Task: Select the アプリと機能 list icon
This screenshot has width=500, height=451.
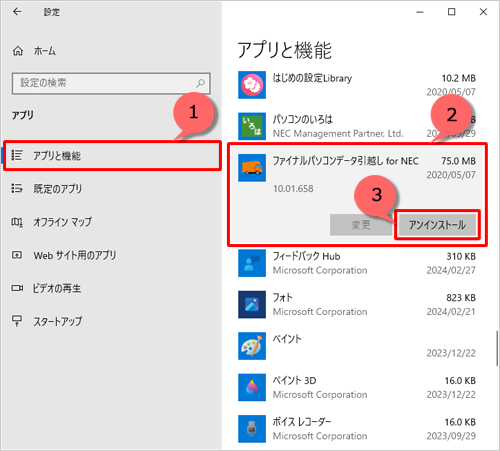Action: pyautogui.click(x=17, y=155)
